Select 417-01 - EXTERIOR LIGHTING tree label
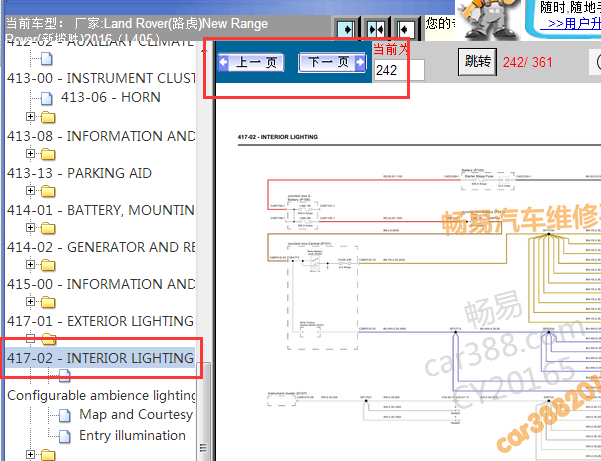 (100, 321)
